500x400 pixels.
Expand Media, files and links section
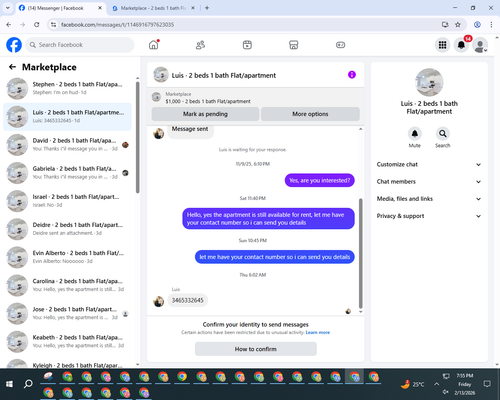pos(429,199)
